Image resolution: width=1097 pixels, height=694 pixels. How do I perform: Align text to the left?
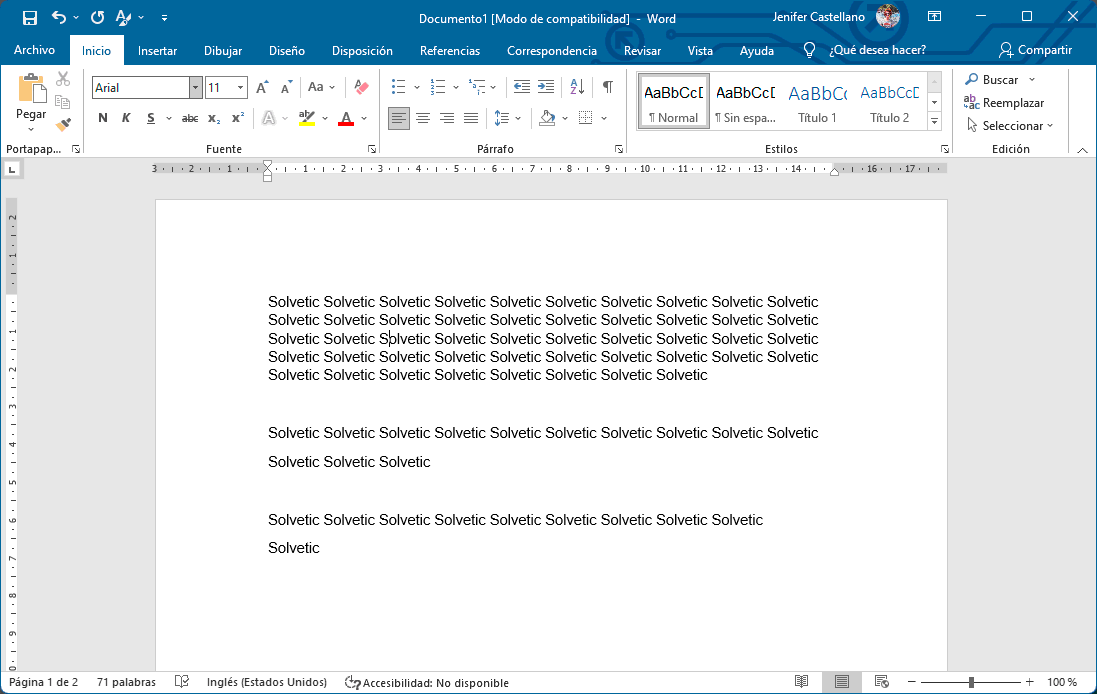399,118
